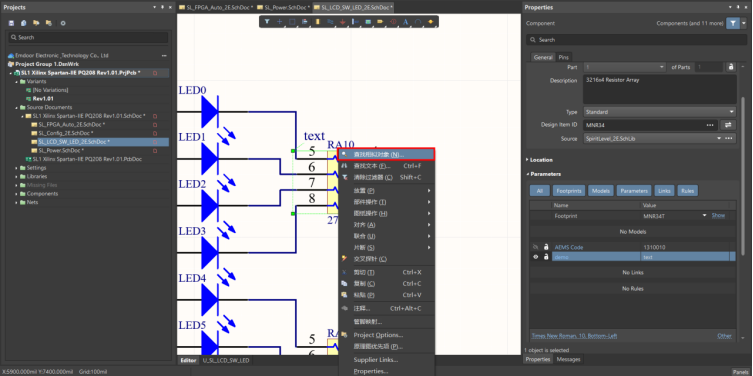Toggle the lock icon next to Part number
The height and width of the screenshot is (376, 753).
pos(730,67)
